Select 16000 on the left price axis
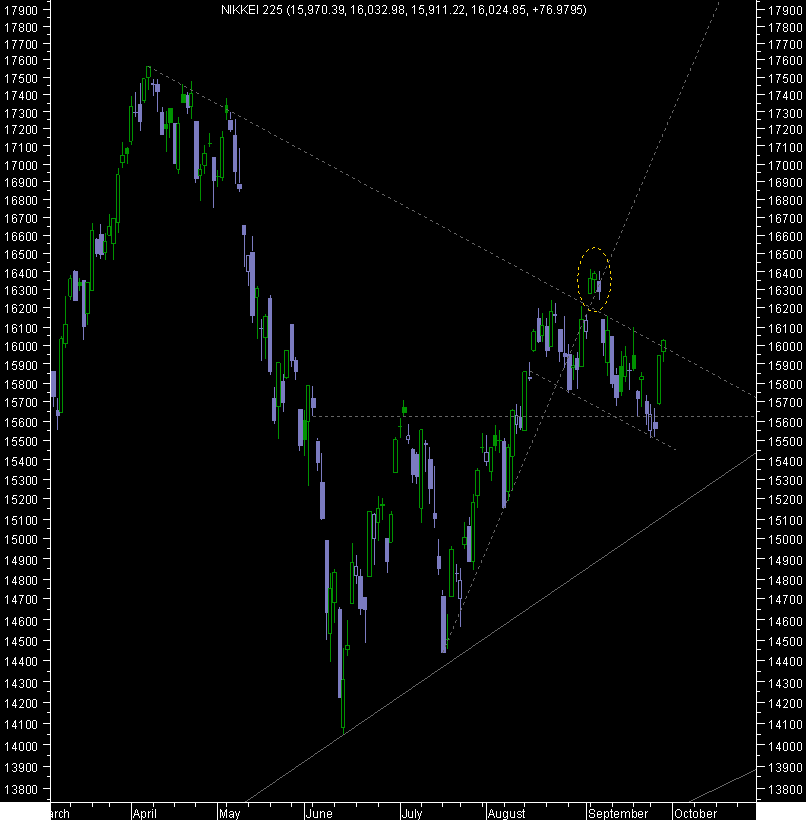The image size is (806, 820). point(20,346)
